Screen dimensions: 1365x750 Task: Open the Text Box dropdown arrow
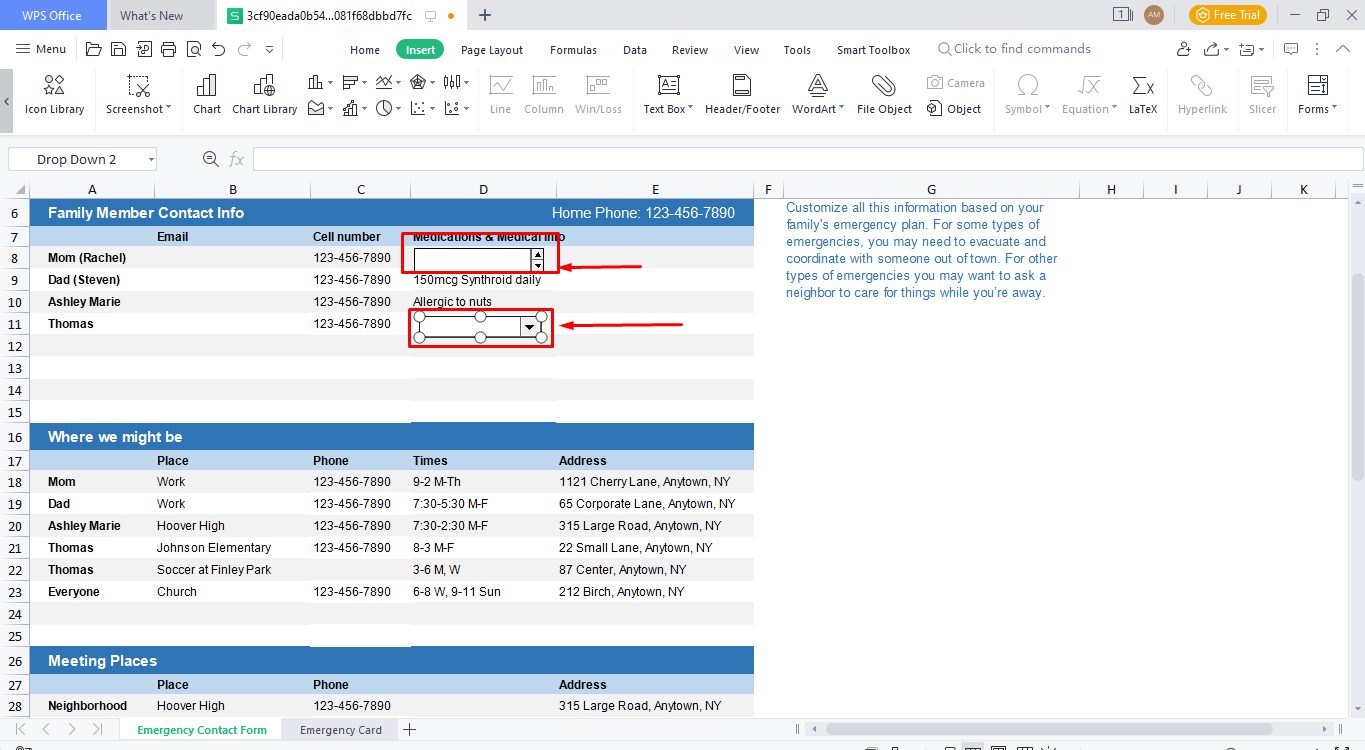point(690,108)
